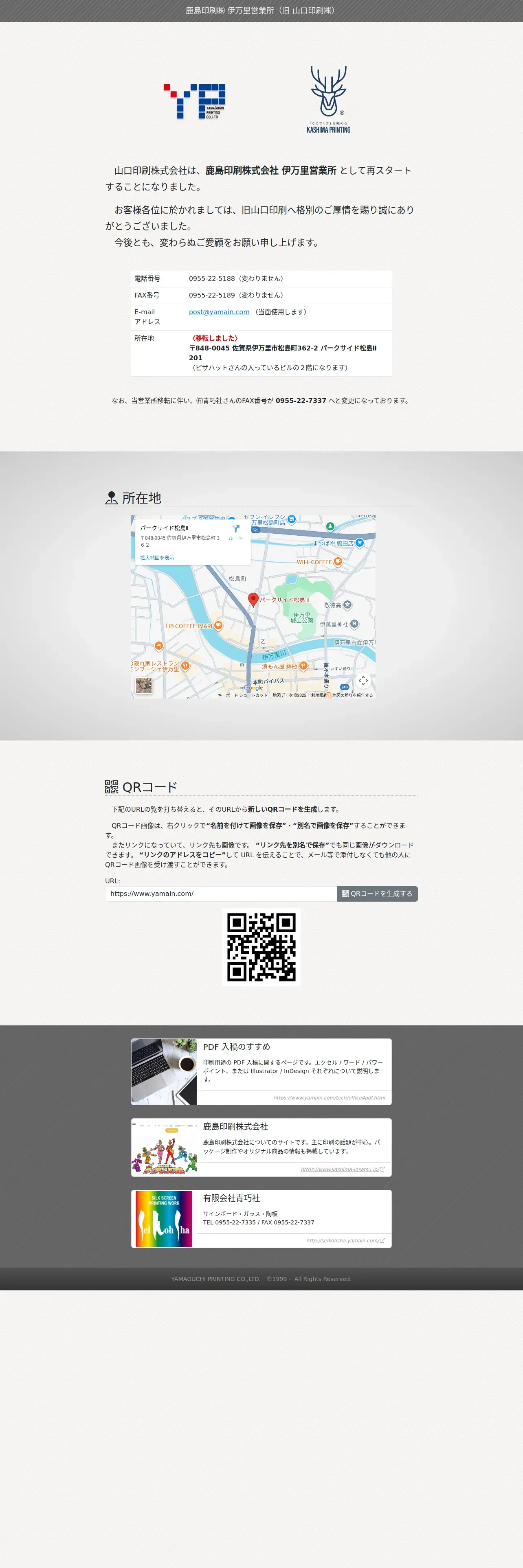The width and height of the screenshot is (523, 1568).
Task: Click 敬徳高 school marker on map
Action: (x=347, y=604)
